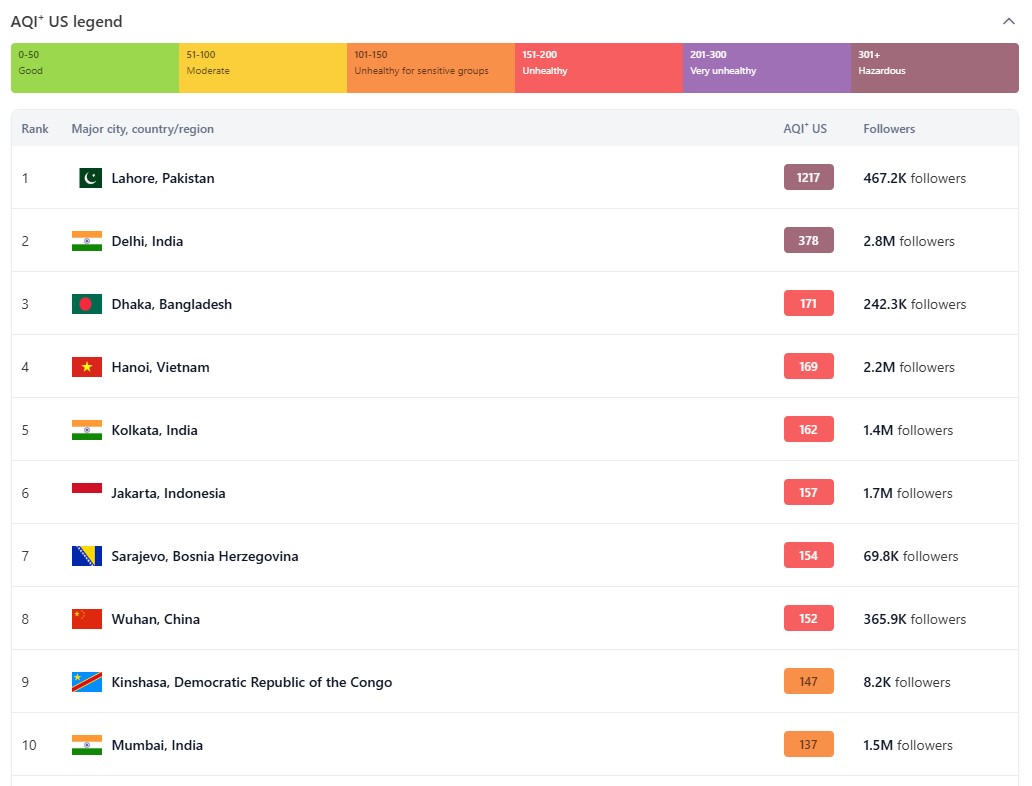Select Kinshasa, Democratic Republic of the Congo
Image resolution: width=1032 pixels, height=786 pixels.
click(x=251, y=682)
